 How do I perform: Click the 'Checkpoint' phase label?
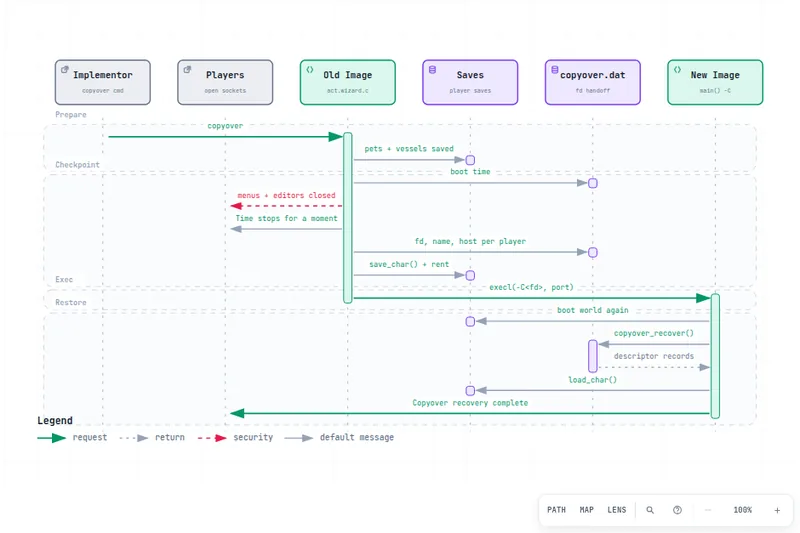[x=78, y=164]
